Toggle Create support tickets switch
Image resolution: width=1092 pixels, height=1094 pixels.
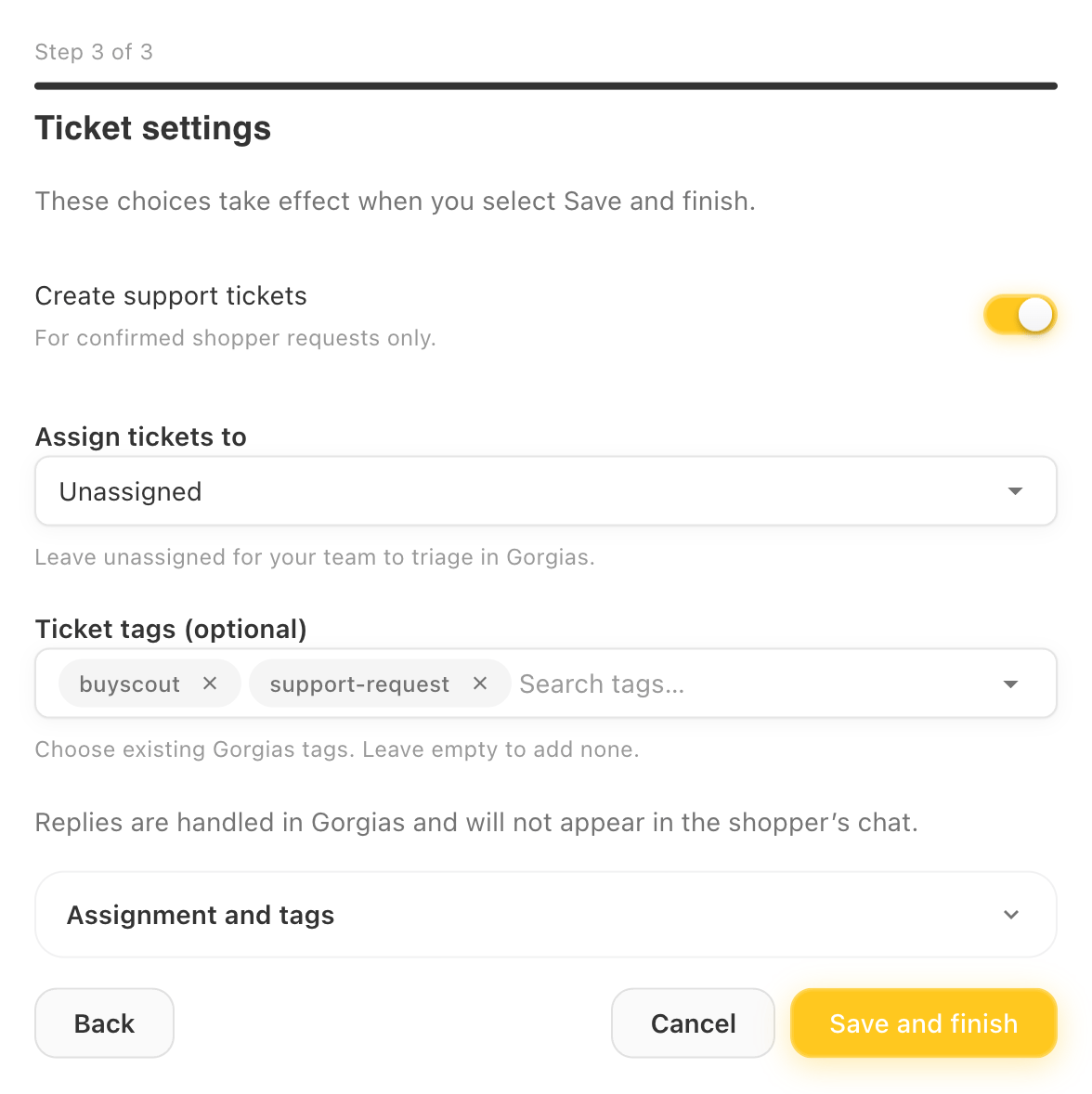(x=1020, y=316)
